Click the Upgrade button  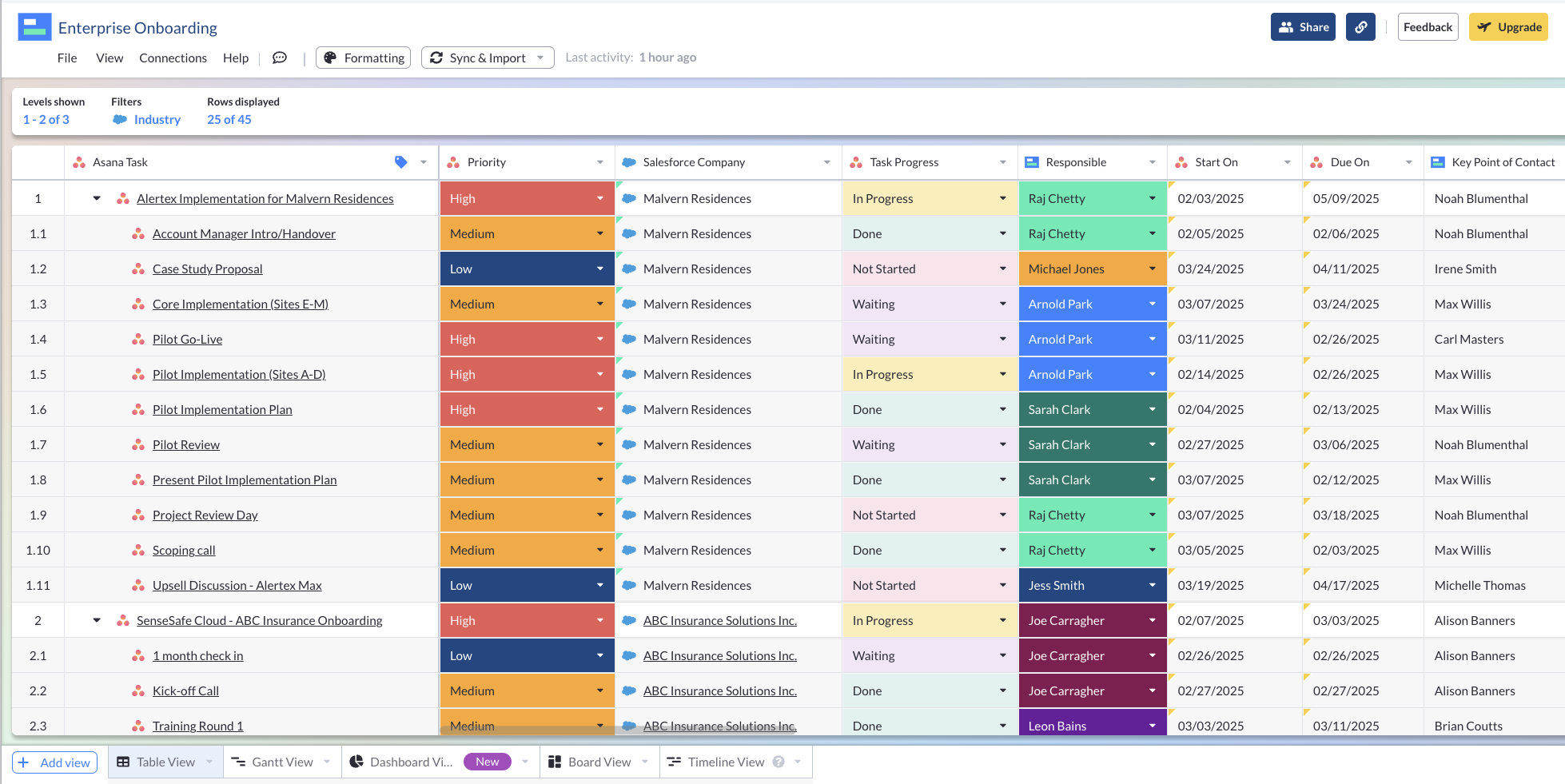tap(1508, 27)
